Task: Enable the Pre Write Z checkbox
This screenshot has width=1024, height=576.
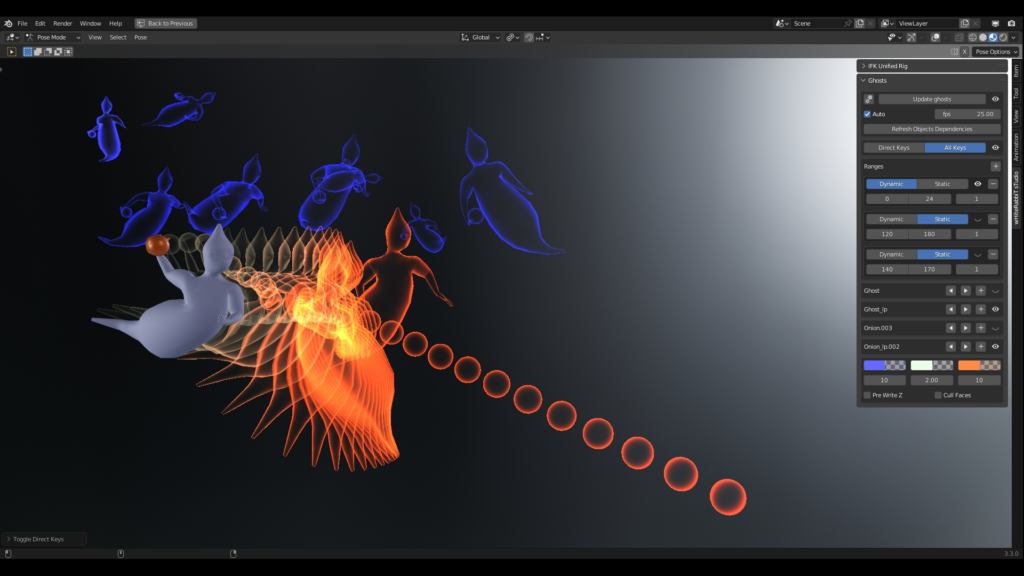Action: click(867, 395)
